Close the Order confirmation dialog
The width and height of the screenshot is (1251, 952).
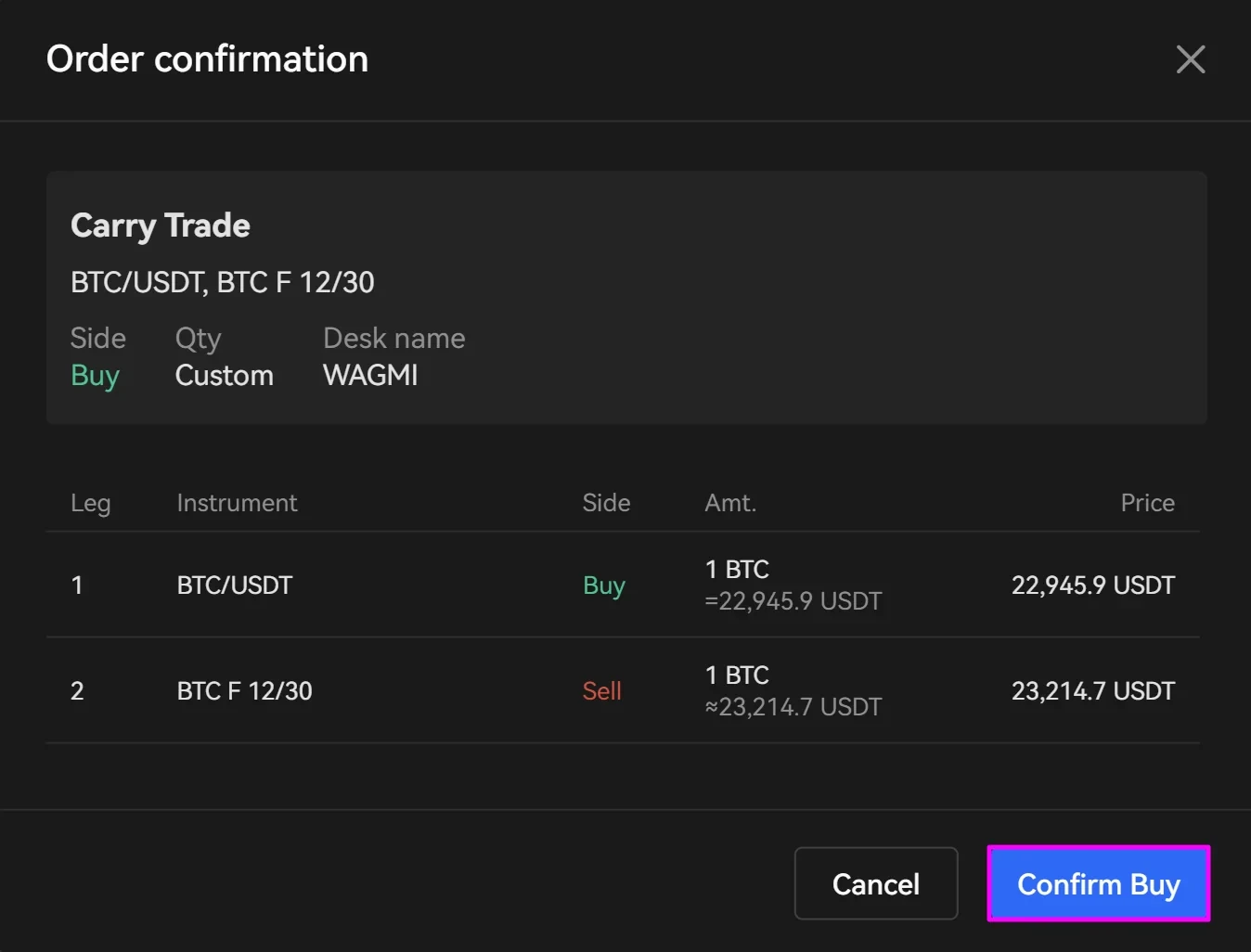tap(1190, 59)
